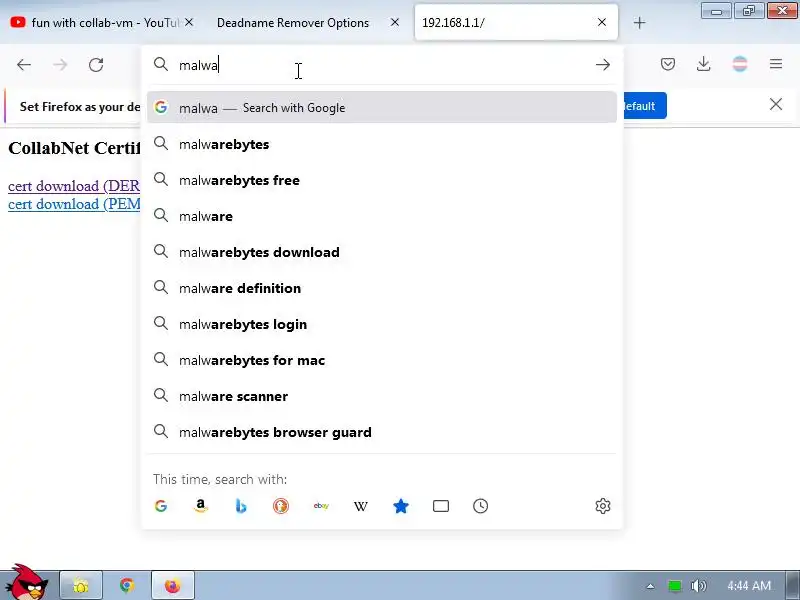Open the cert download (DER) link
Viewport: 800px width, 600px height.
pos(74,186)
